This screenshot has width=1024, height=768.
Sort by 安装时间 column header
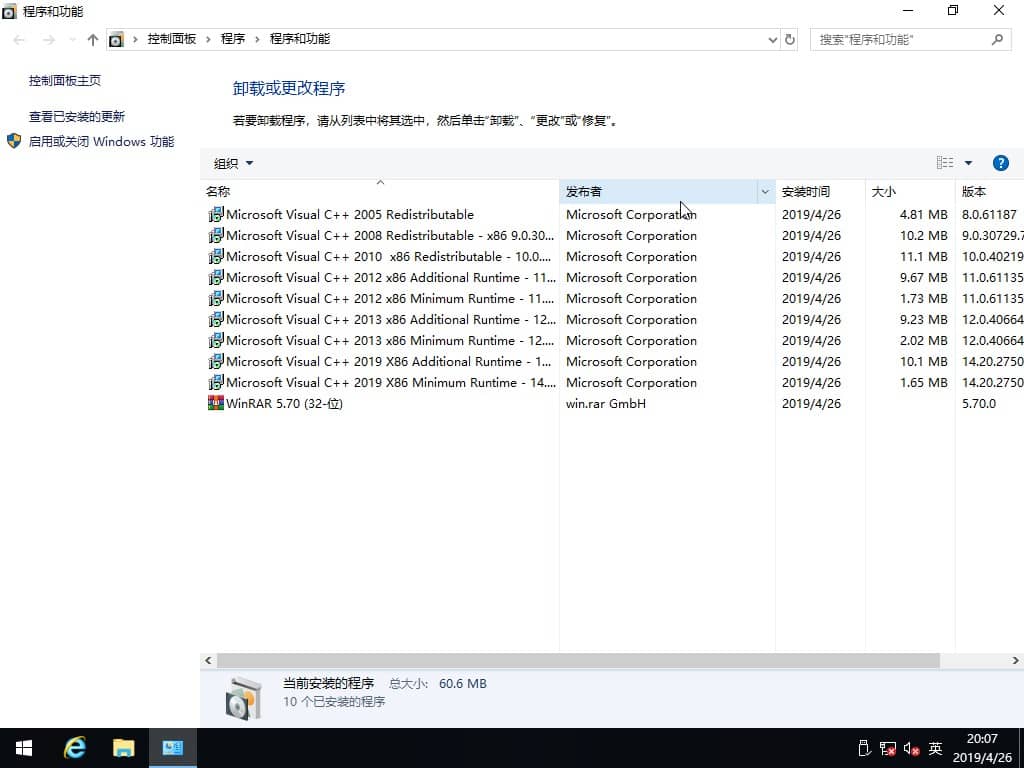pos(820,191)
